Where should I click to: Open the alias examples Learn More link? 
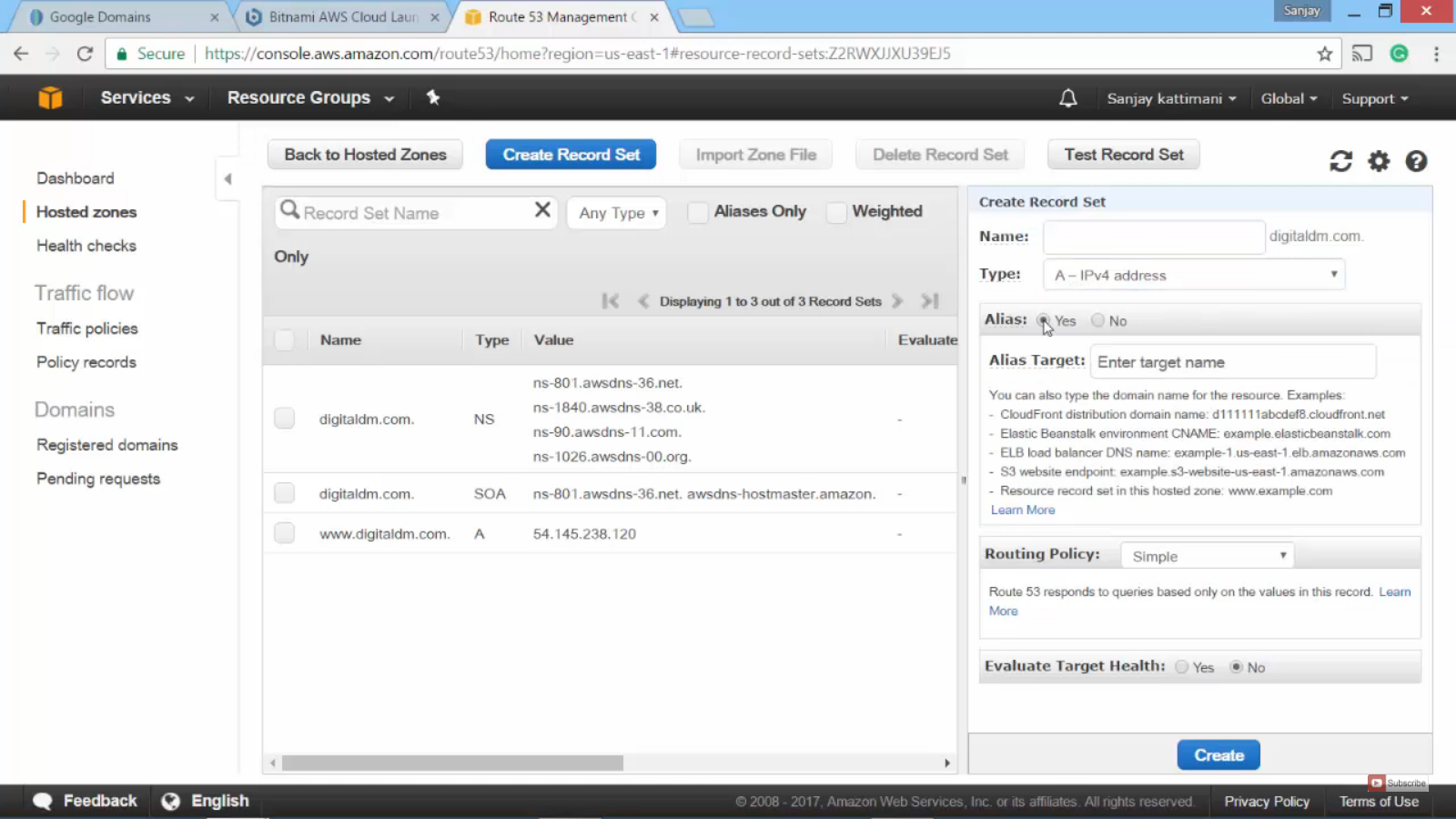[x=1023, y=510]
